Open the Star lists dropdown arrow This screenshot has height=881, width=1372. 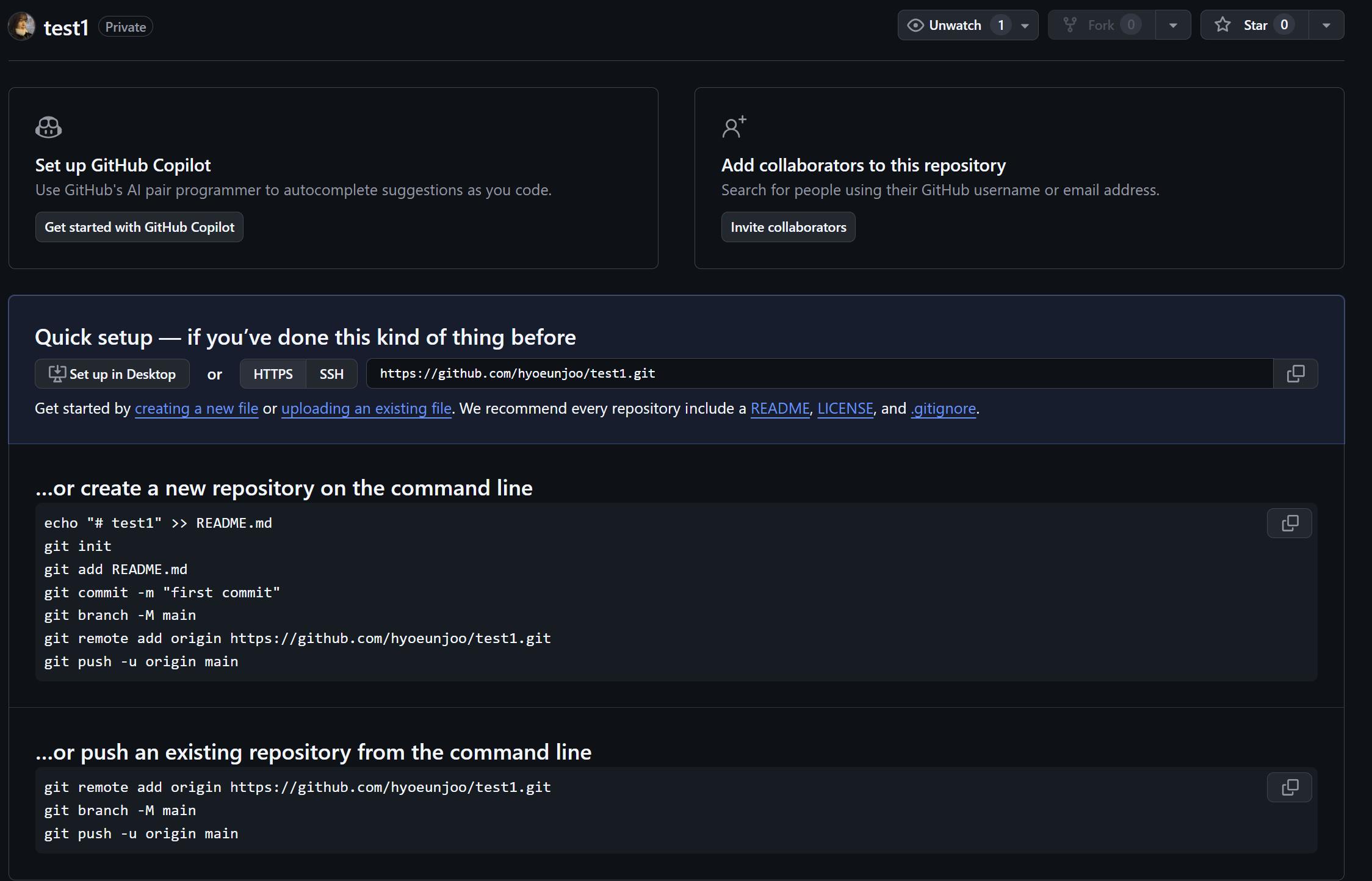click(1326, 26)
